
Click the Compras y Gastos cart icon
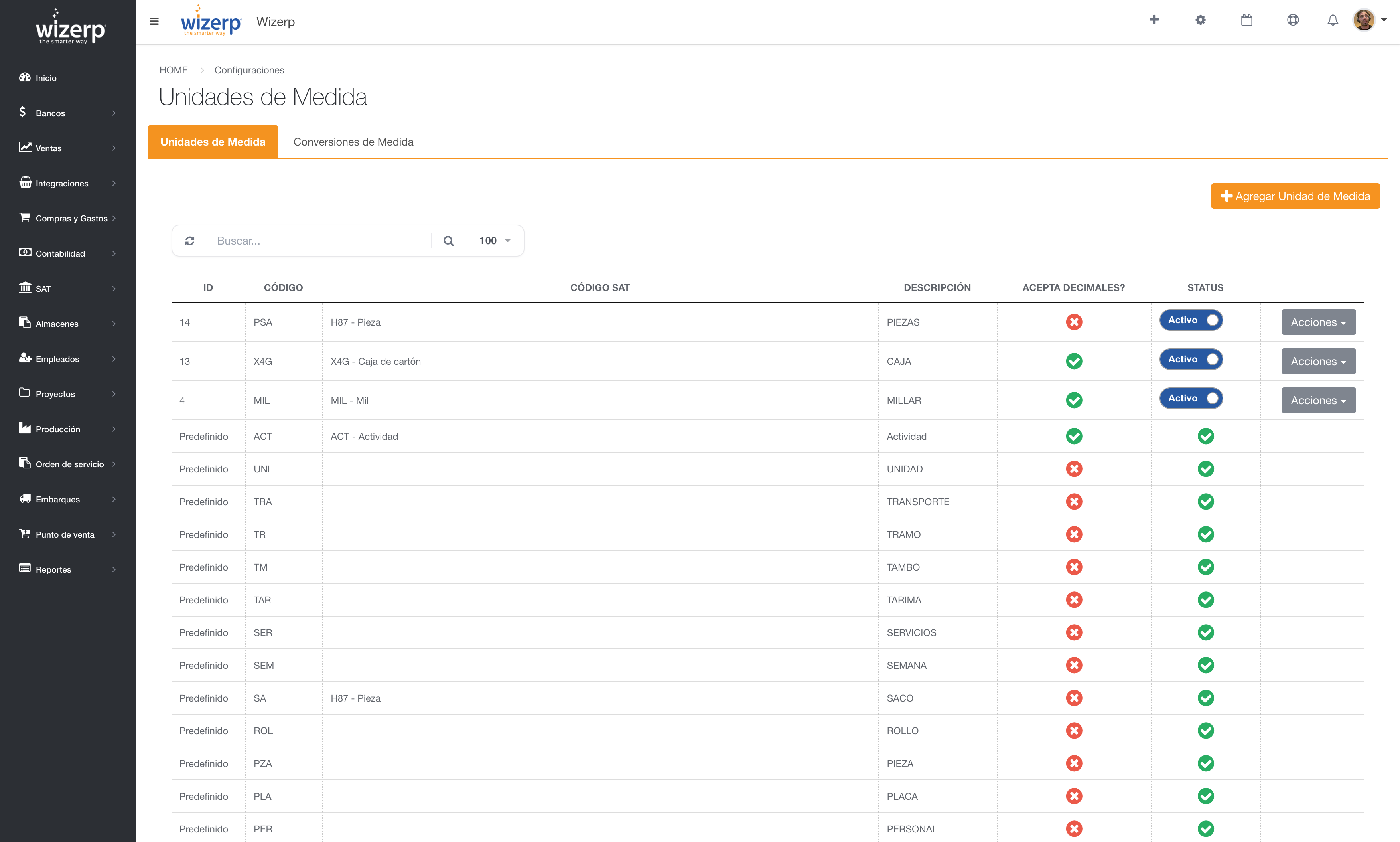(24, 217)
